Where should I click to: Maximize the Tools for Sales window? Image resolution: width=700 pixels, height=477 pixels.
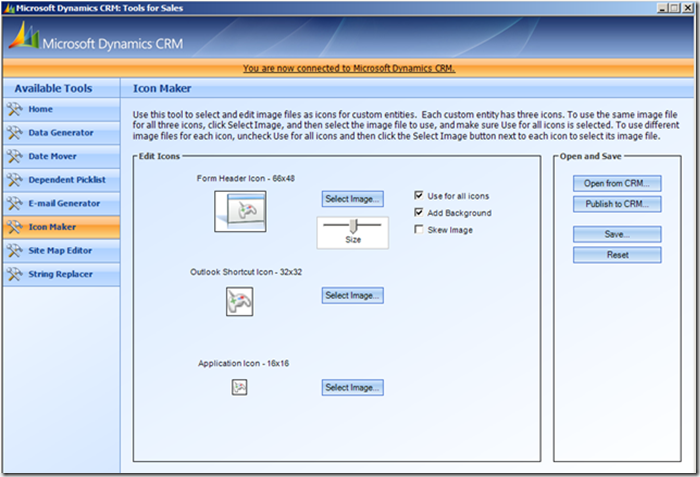[x=675, y=8]
